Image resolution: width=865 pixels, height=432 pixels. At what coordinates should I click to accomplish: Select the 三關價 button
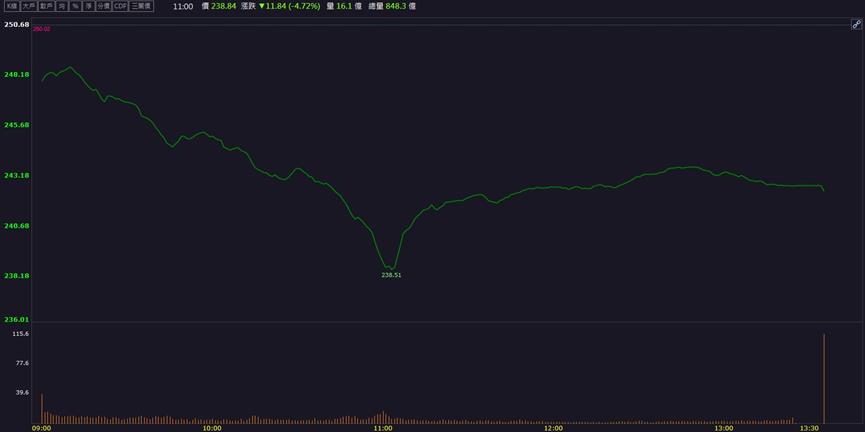(141, 6)
